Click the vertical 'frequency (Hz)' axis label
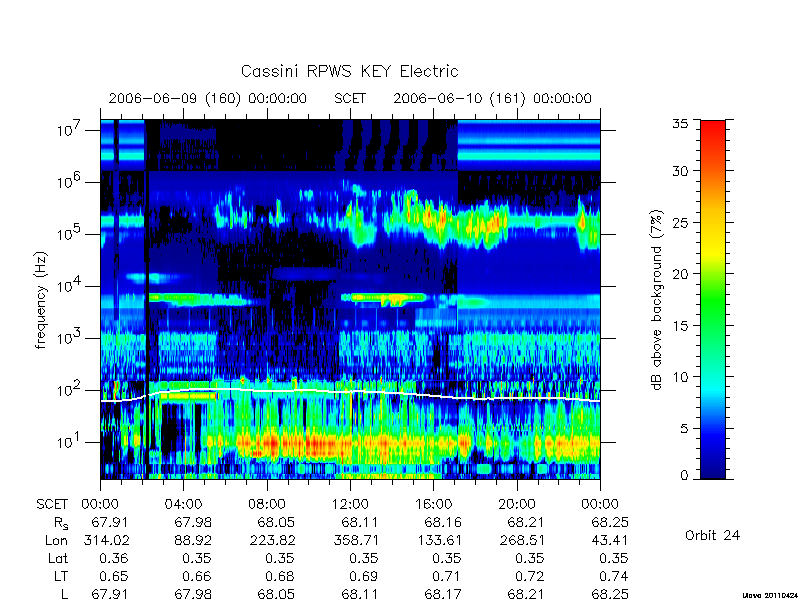The width and height of the screenshot is (800, 600). [41, 300]
